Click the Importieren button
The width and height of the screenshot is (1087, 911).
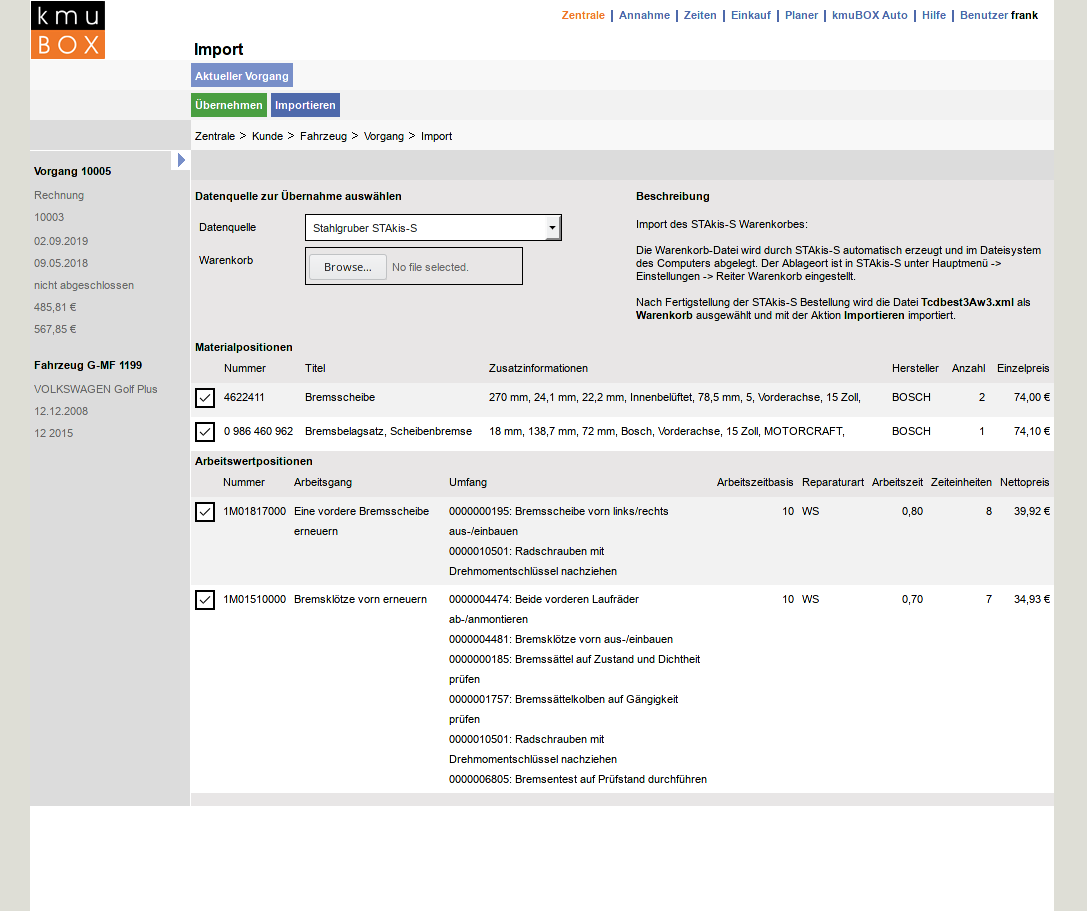pos(305,105)
